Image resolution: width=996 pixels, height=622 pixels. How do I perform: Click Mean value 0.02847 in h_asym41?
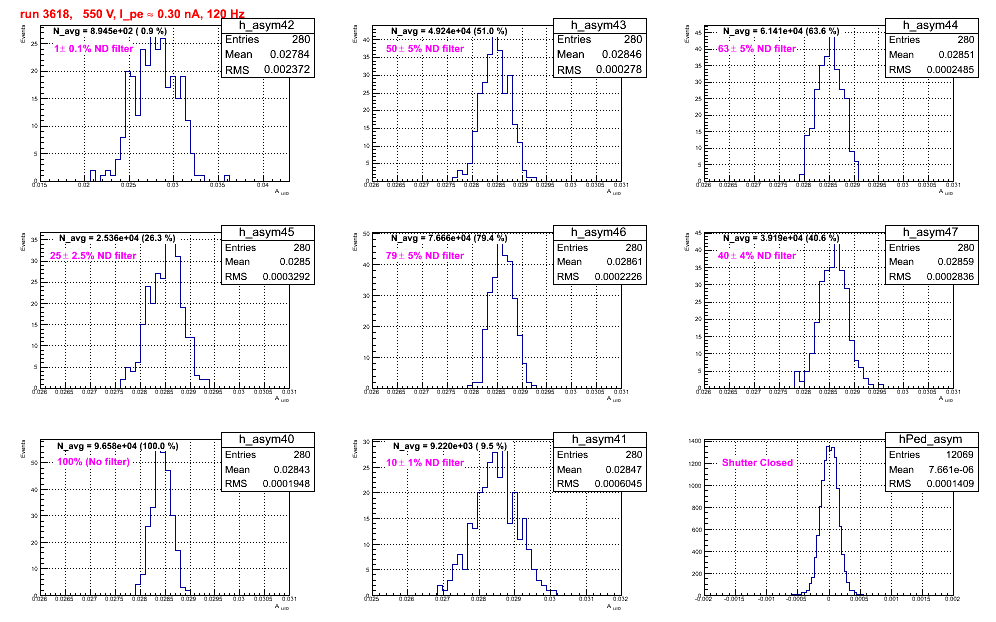(x=624, y=470)
